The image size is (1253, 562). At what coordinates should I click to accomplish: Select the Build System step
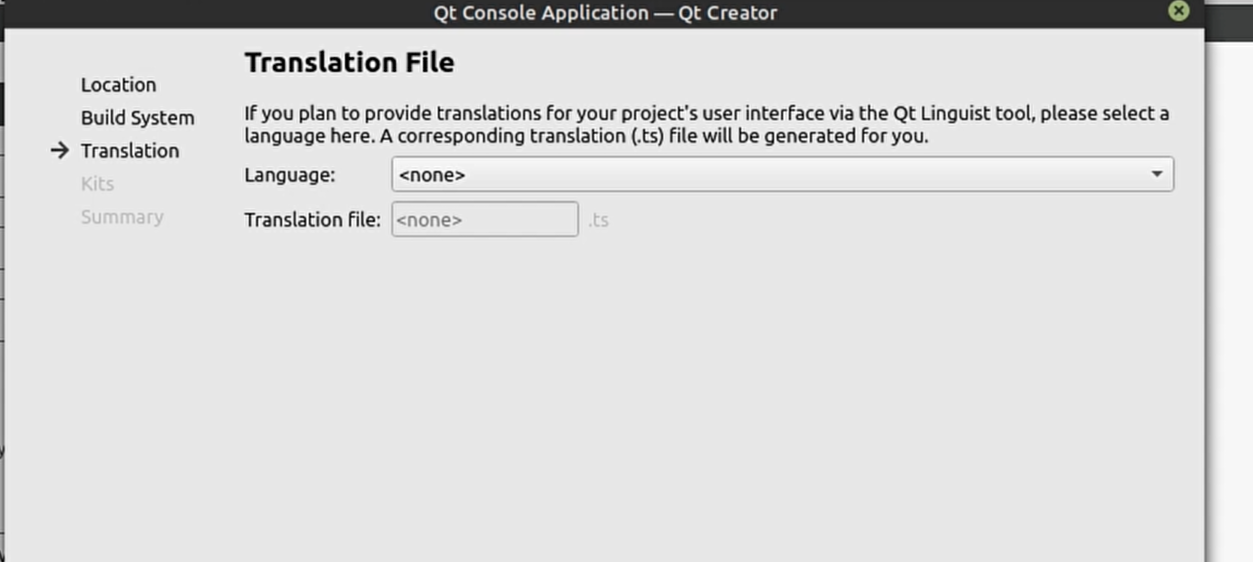tap(137, 118)
